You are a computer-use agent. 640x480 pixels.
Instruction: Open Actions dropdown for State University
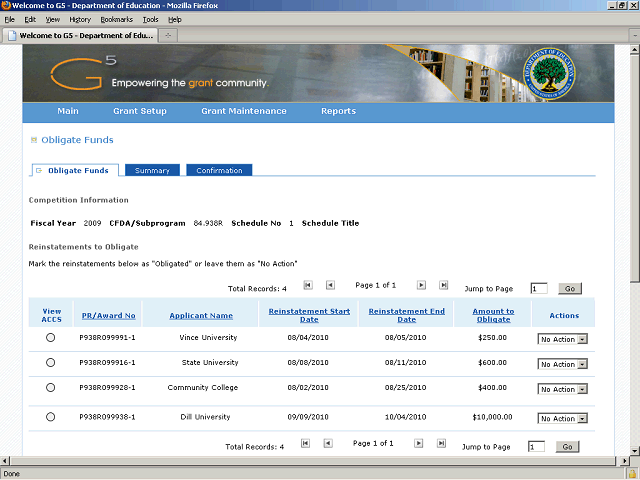tap(562, 364)
